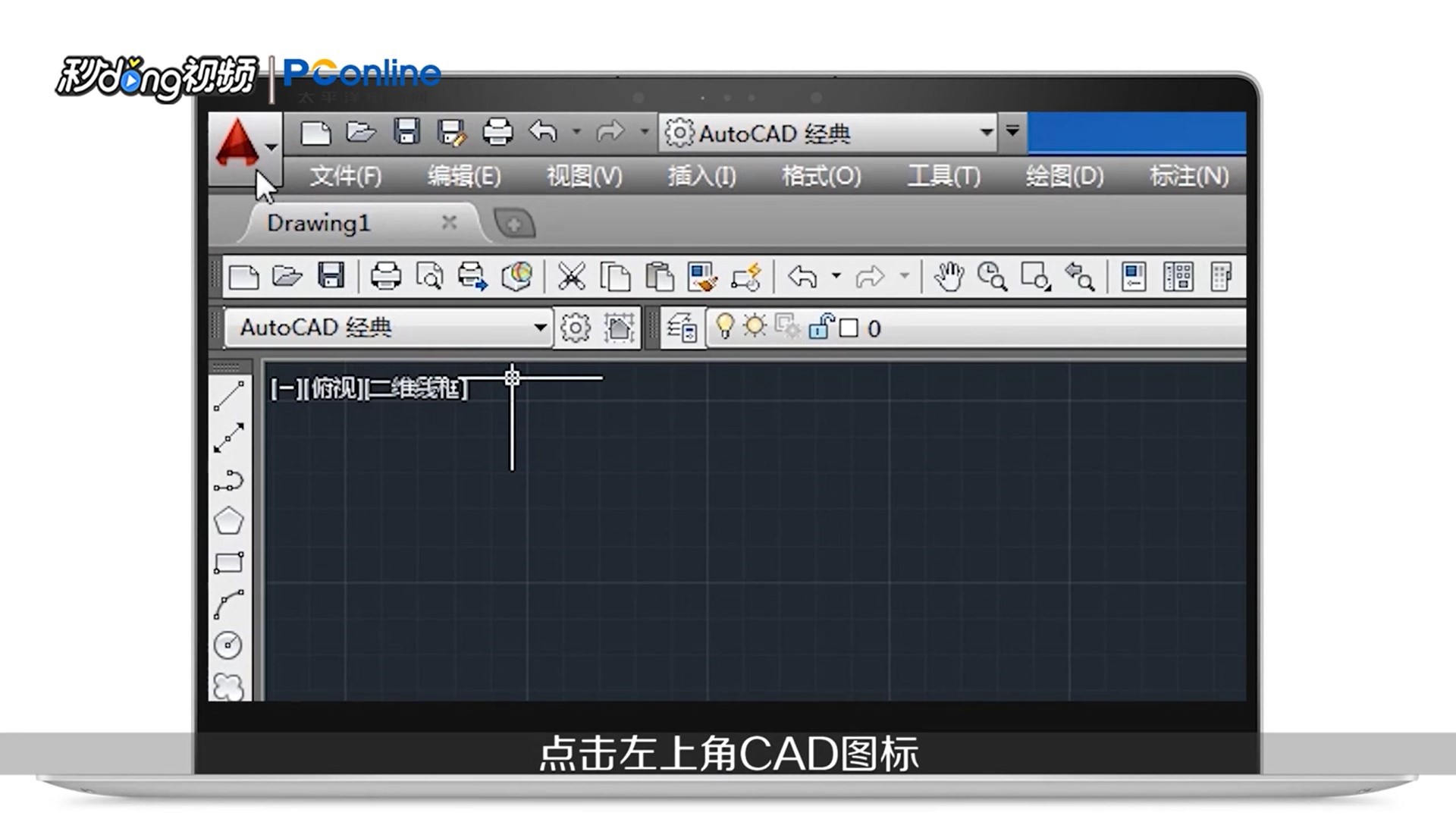Select the Polyline tool
The image size is (1456, 819).
[x=228, y=481]
